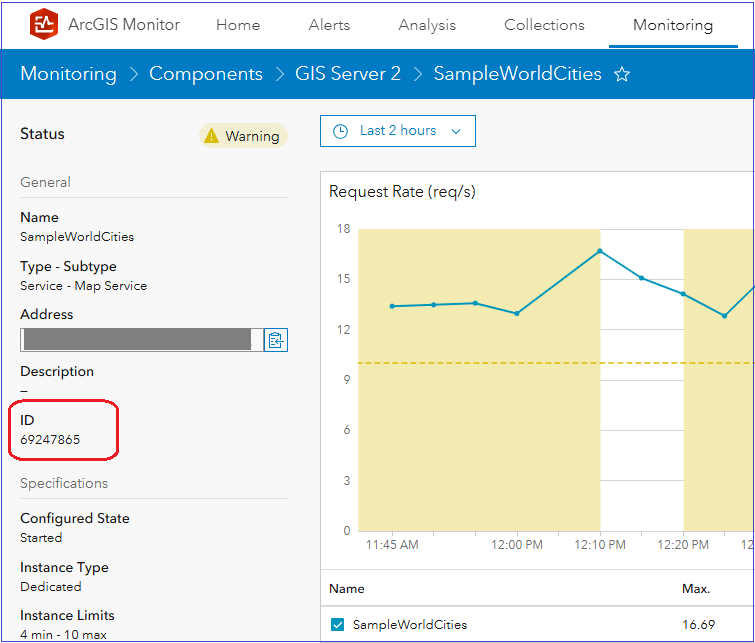The image size is (755, 643).
Task: Click the General section heading
Action: pyautogui.click(x=45, y=182)
